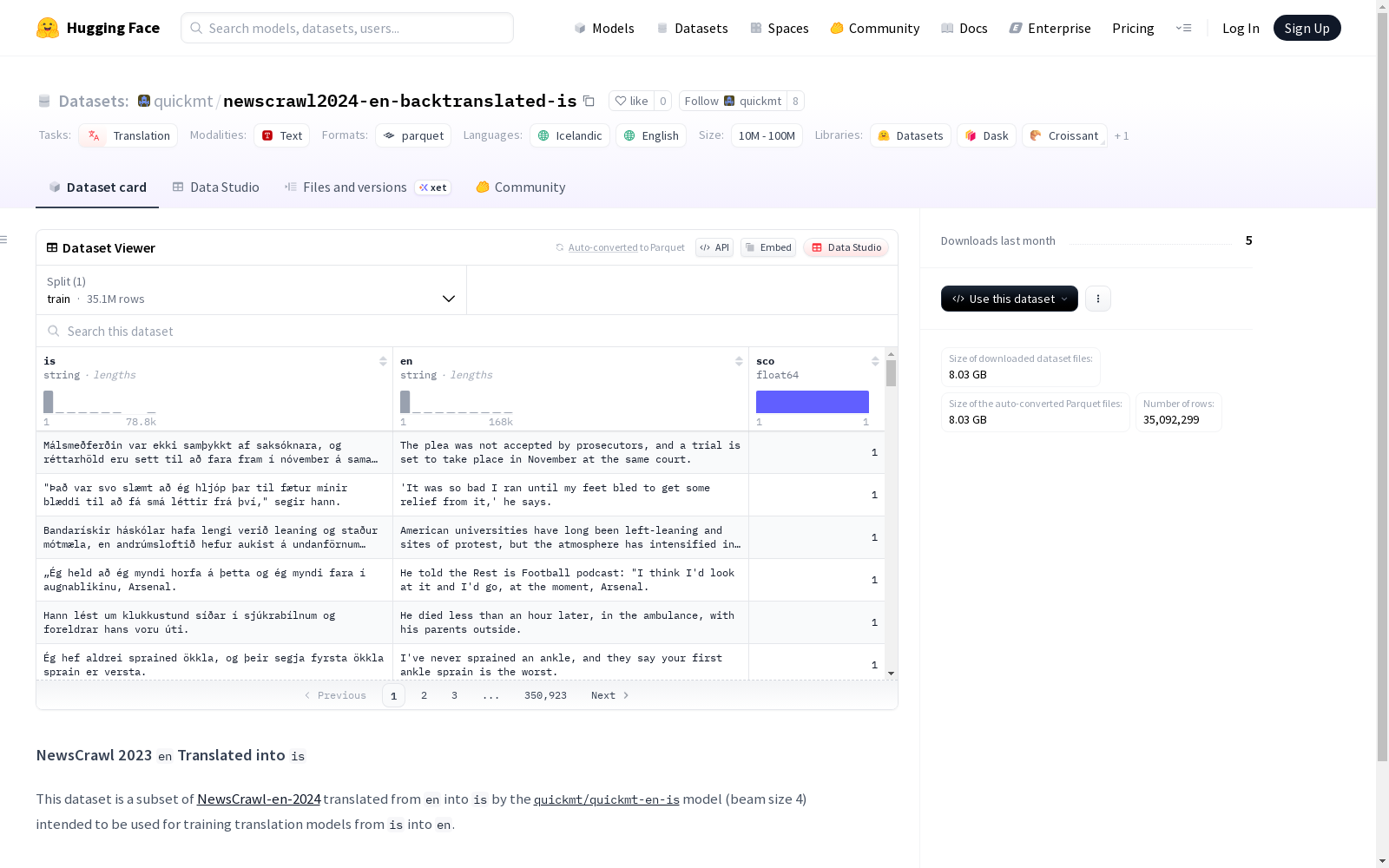This screenshot has width=1389, height=868.
Task: Sort the 'en' column
Action: coord(739,361)
